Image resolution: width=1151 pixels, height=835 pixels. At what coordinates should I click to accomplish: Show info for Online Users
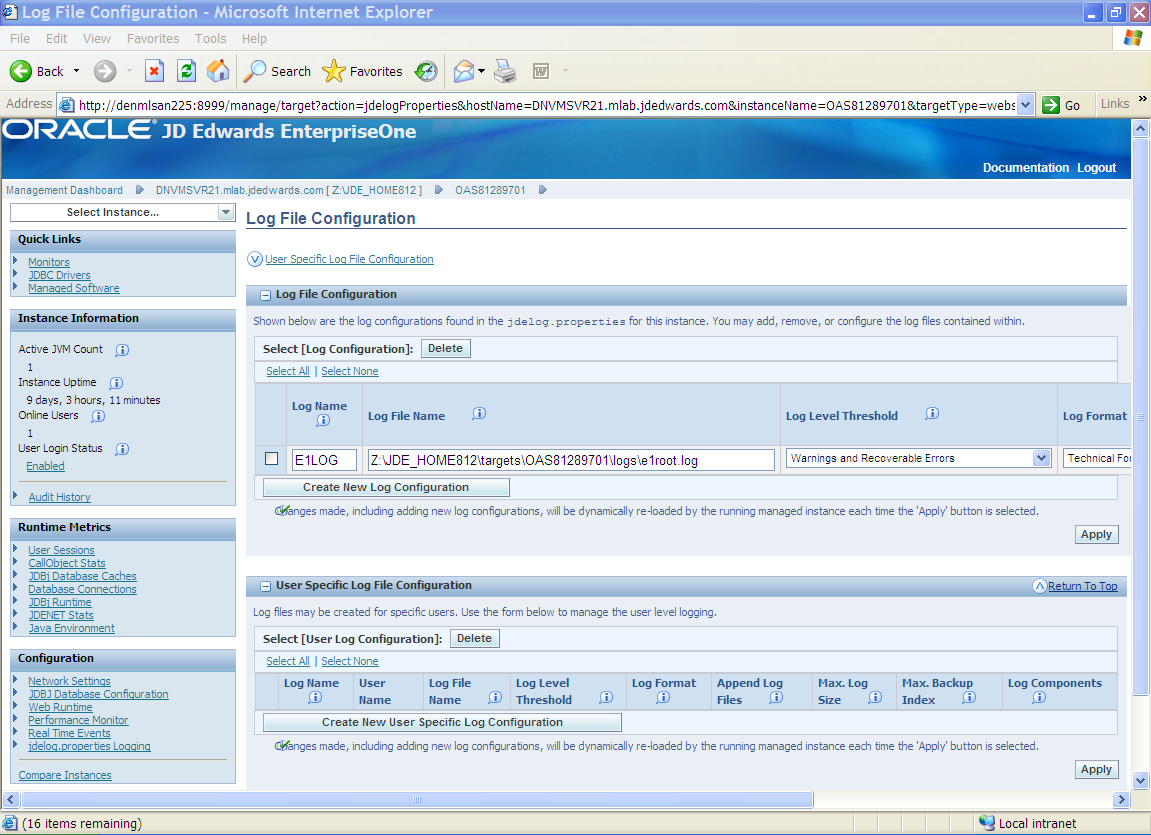tap(98, 416)
